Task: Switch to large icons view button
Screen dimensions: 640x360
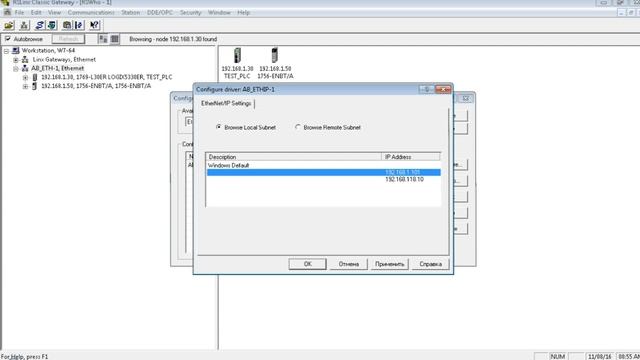Action: (103, 39)
